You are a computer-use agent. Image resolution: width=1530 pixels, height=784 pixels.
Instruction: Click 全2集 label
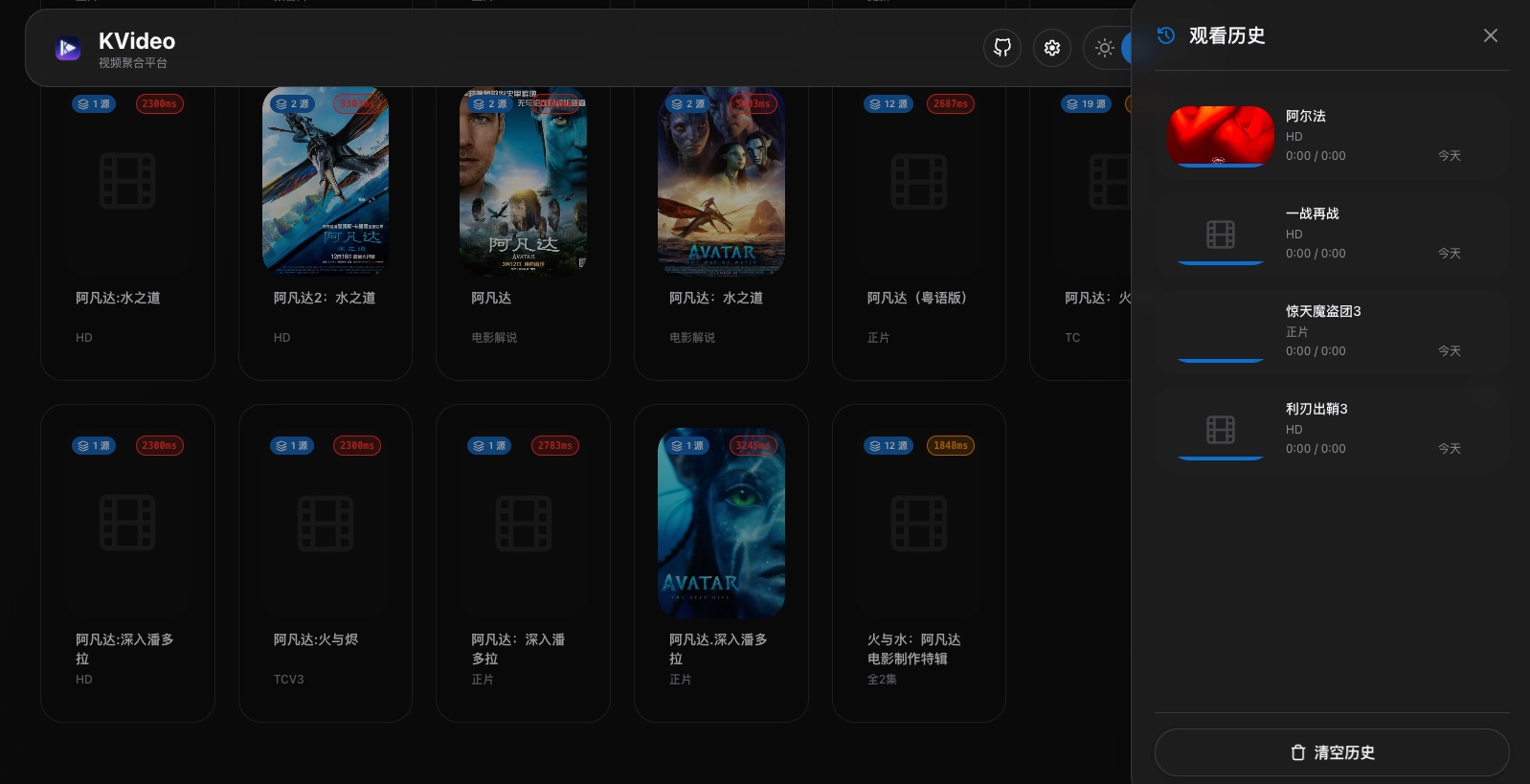[x=882, y=679]
